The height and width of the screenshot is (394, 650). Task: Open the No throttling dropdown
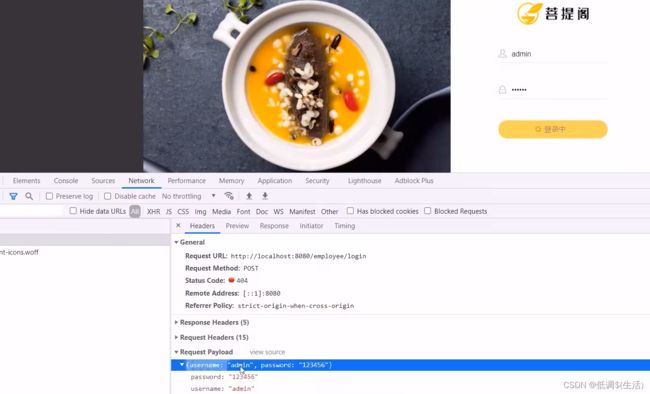[x=189, y=196]
